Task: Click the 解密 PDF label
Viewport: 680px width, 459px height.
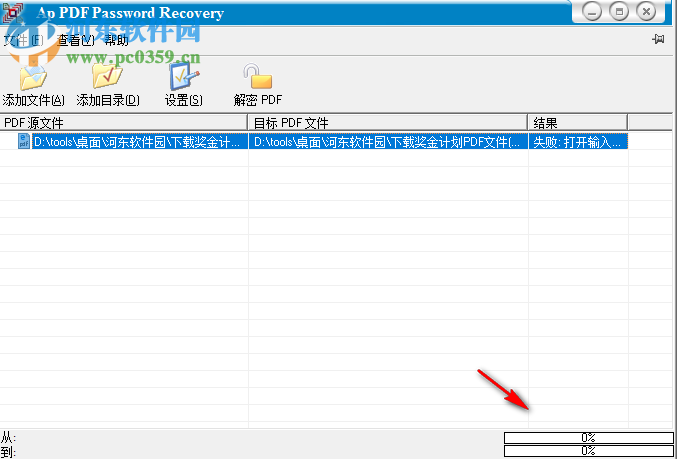Action: (258, 100)
